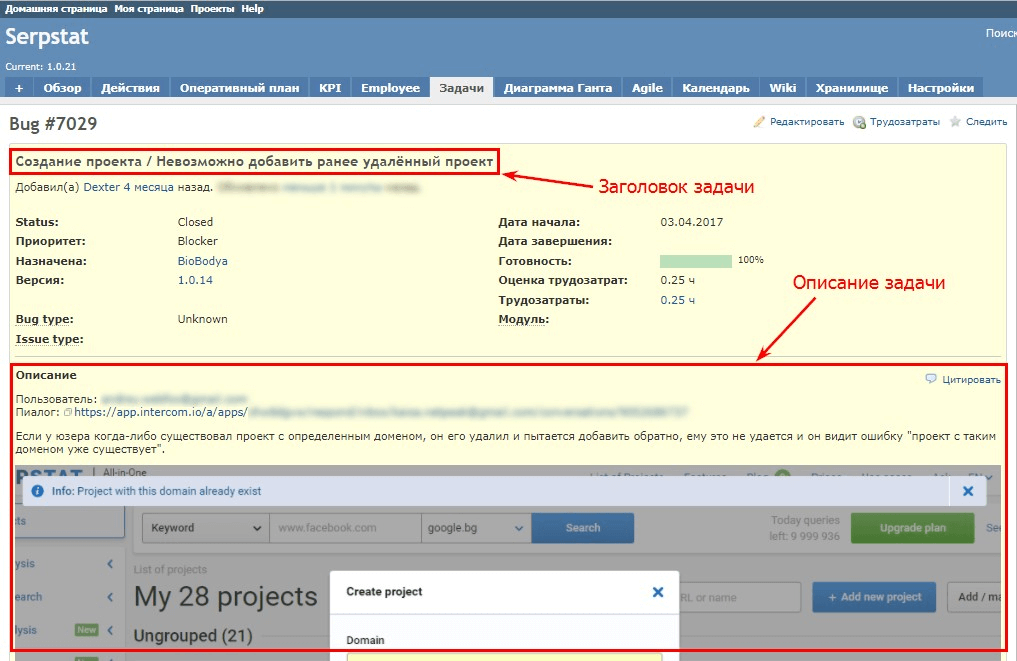Image resolution: width=1017 pixels, height=661 pixels.
Task: Switch to the Обзор tab
Action: pyautogui.click(x=62, y=88)
